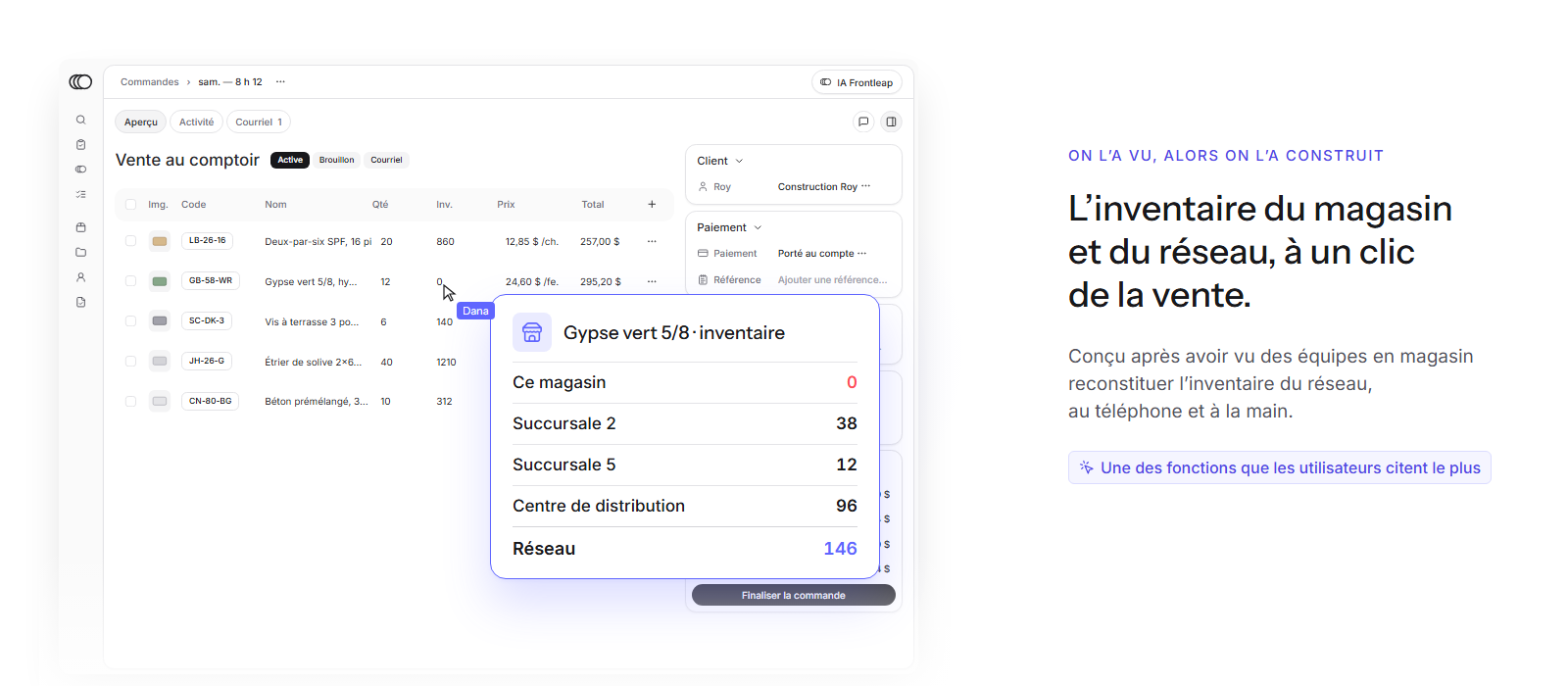Click the Succursale 2 row in popup

[x=685, y=423]
